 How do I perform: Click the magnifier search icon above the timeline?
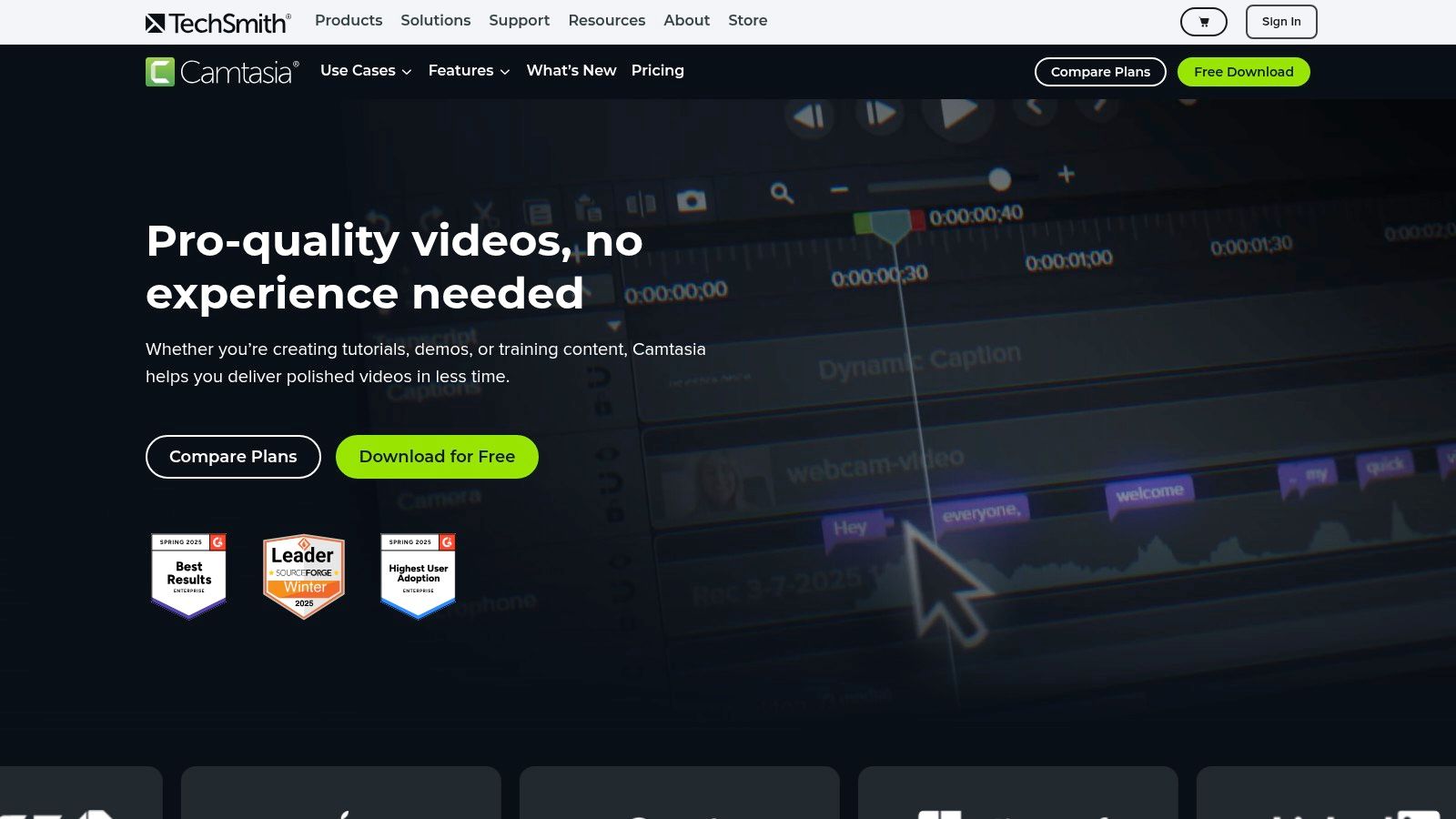click(x=781, y=193)
